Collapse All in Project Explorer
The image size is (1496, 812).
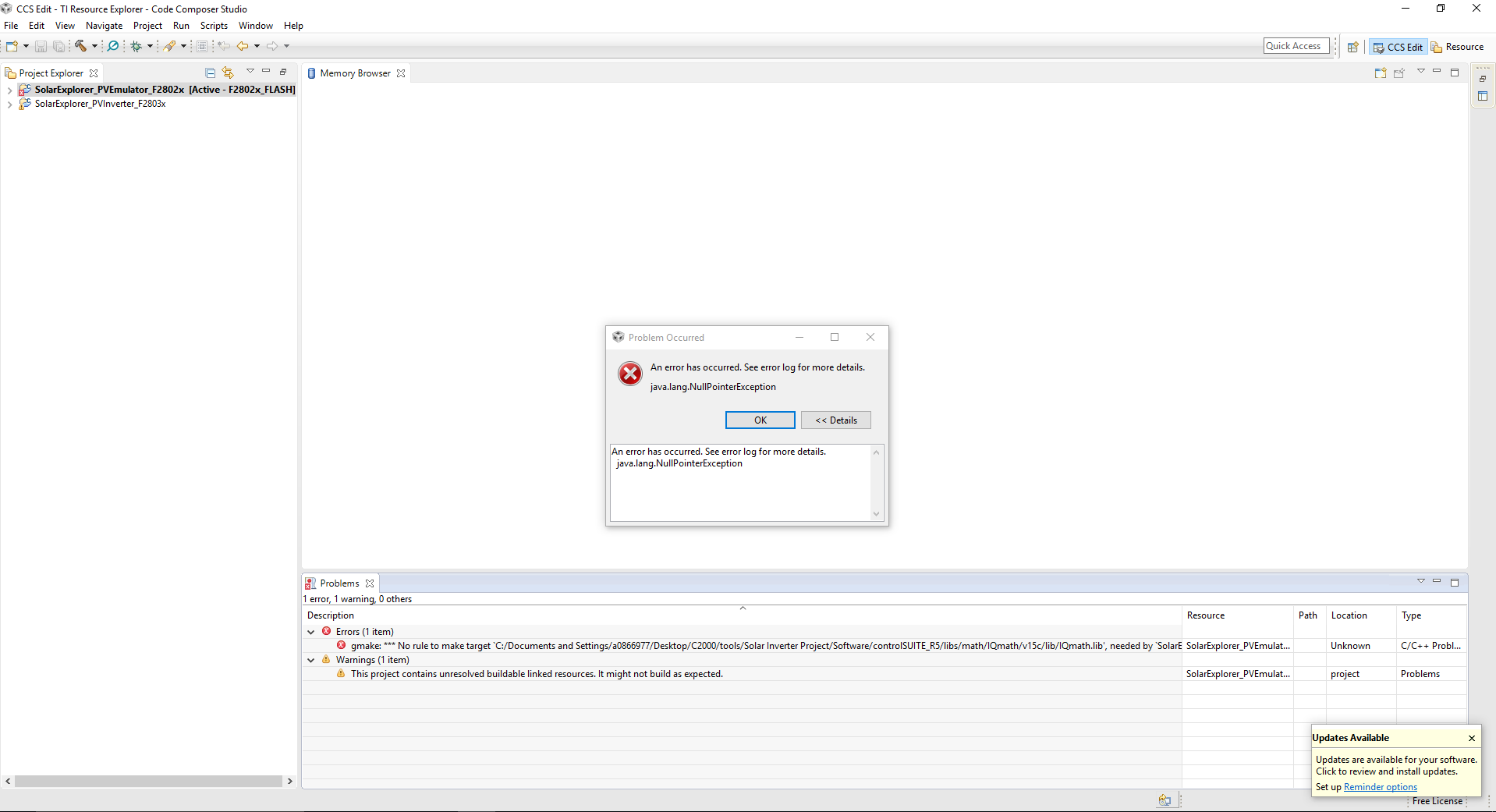210,72
